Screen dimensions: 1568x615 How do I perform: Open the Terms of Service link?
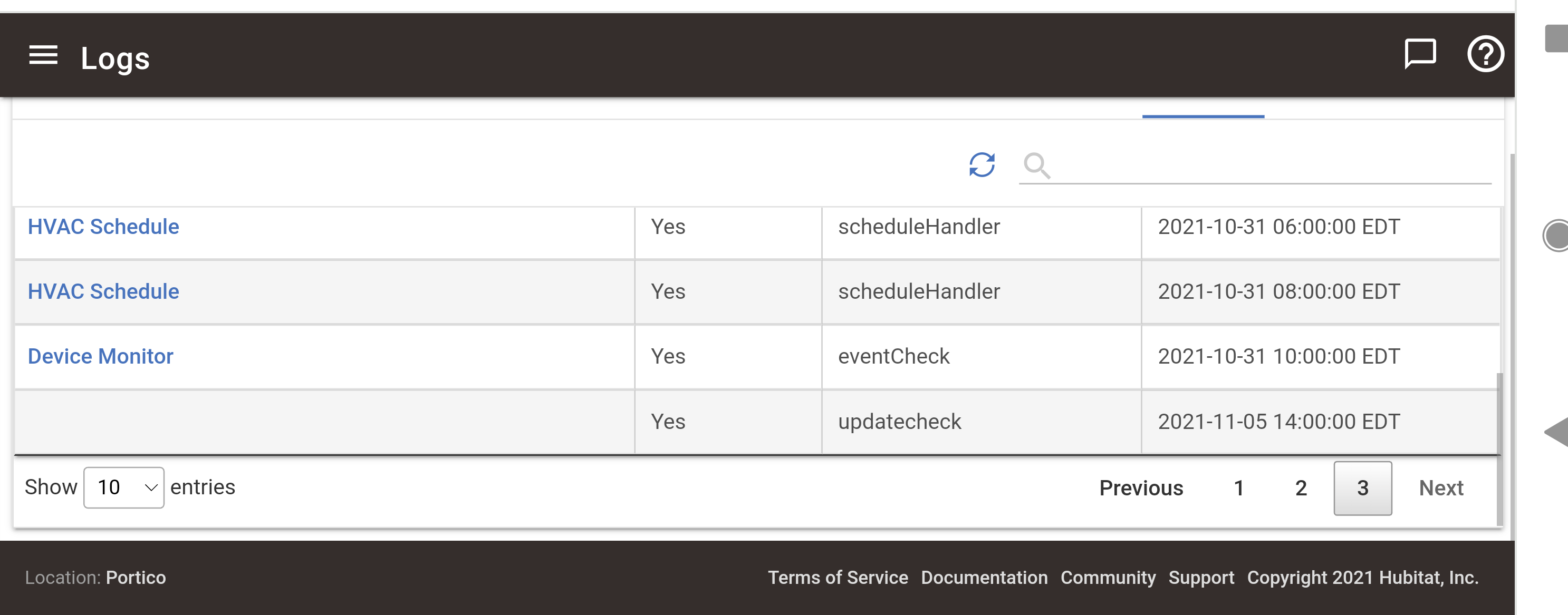[x=838, y=577]
